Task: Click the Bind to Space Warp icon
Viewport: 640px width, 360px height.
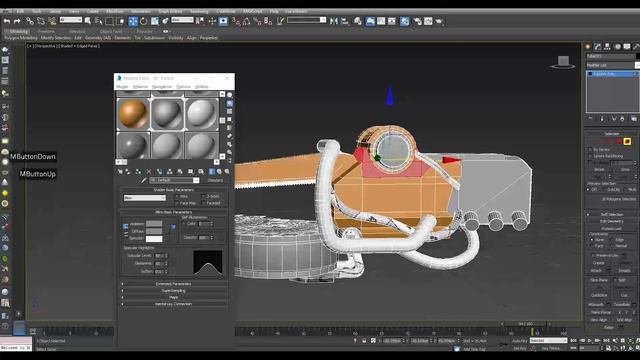Action: click(x=52, y=21)
